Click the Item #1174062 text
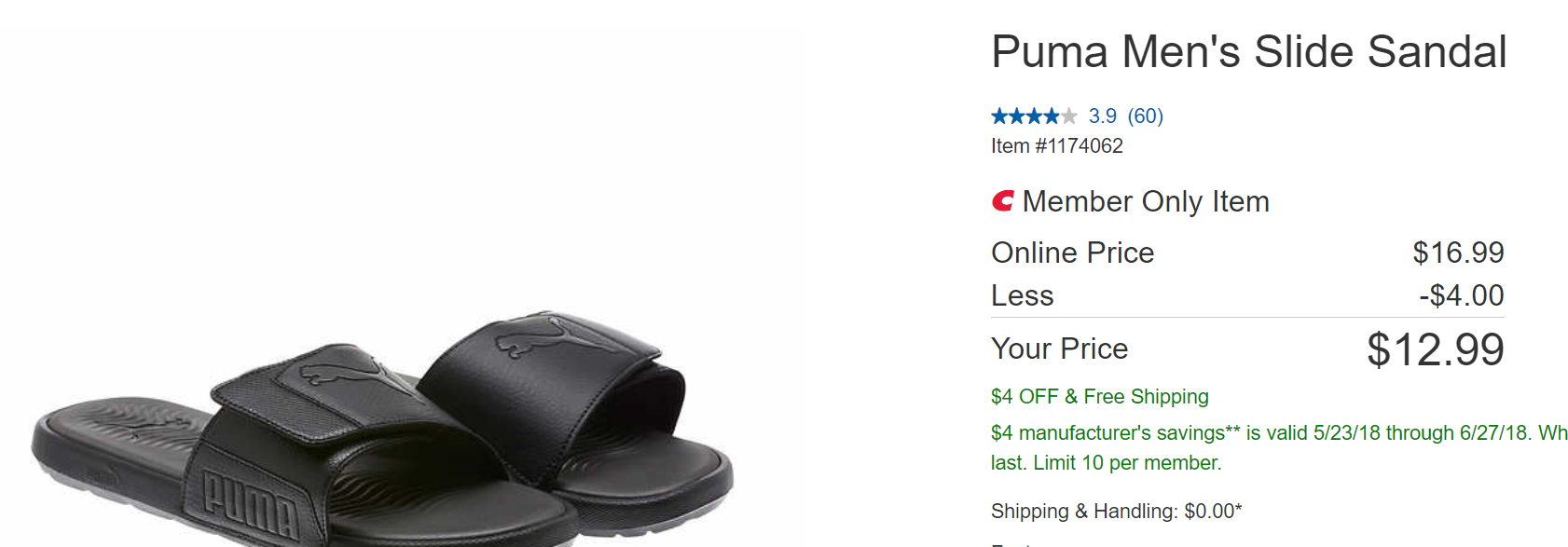The height and width of the screenshot is (547, 1568). tap(1056, 146)
